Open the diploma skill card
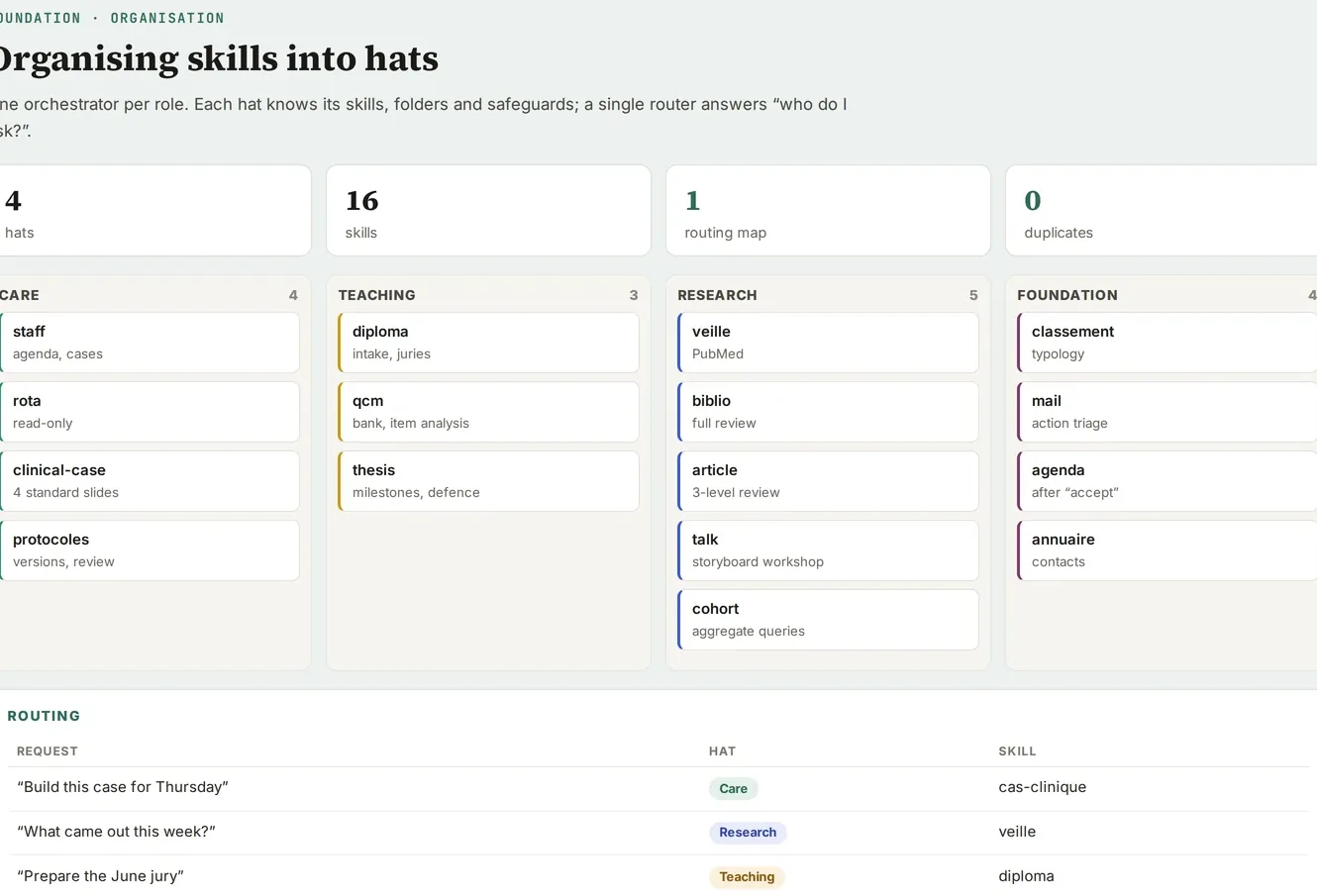The width and height of the screenshot is (1317, 896). point(488,343)
